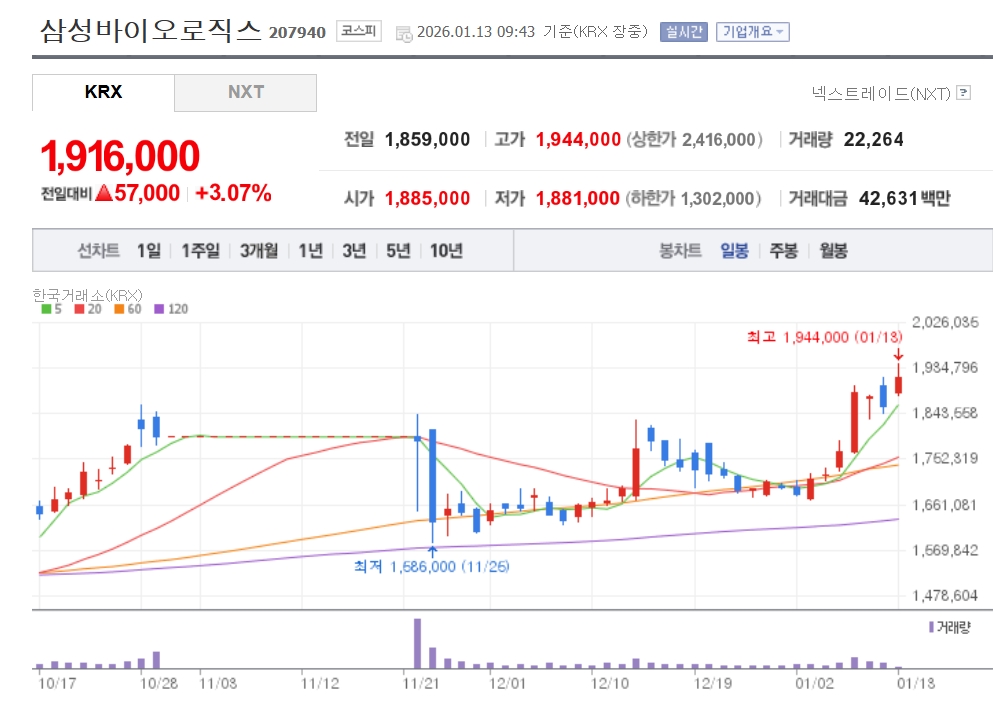Click the 1,478,604 price axis label

tap(945, 595)
